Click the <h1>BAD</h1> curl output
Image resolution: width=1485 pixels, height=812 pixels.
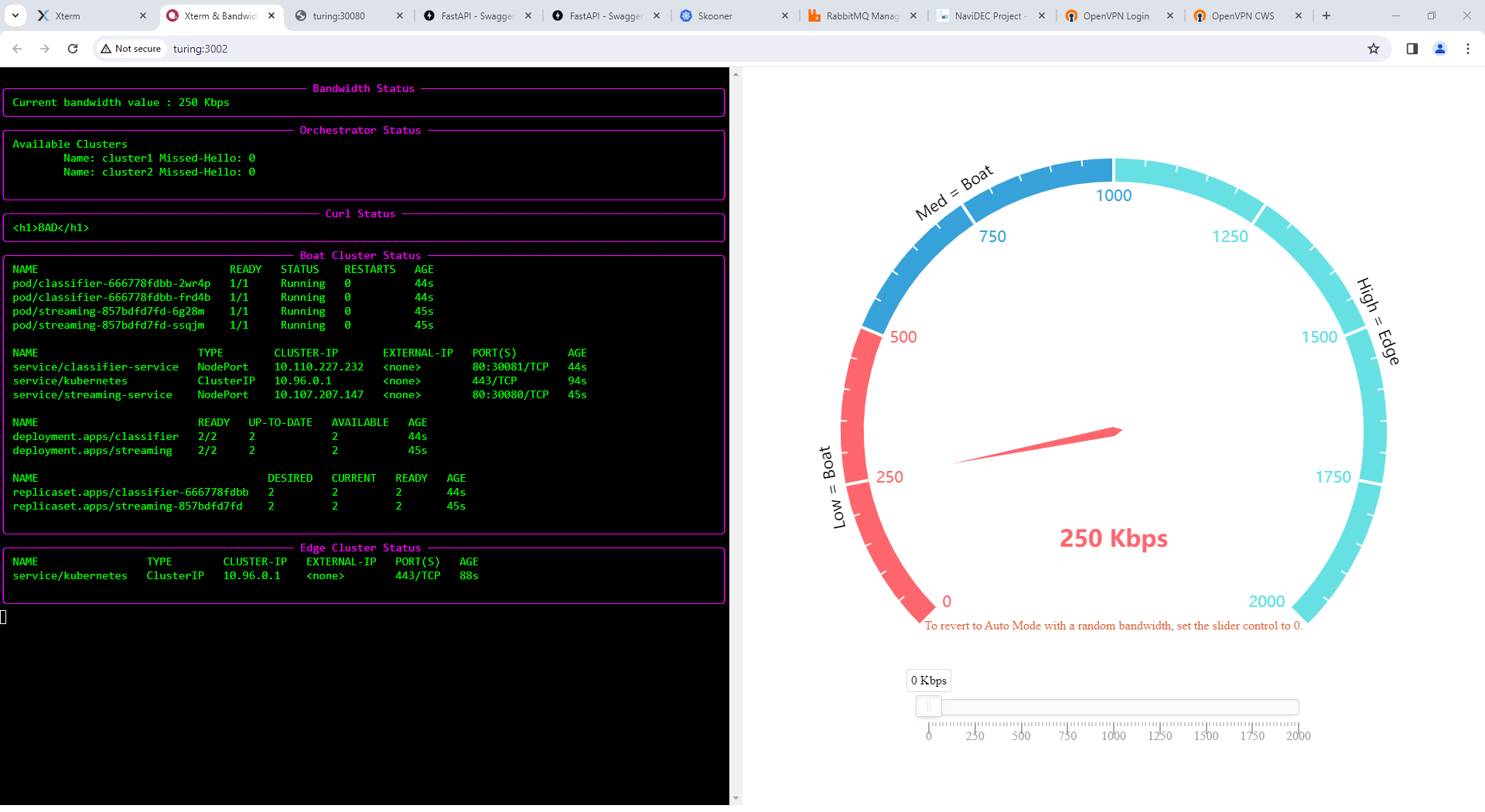51,228
